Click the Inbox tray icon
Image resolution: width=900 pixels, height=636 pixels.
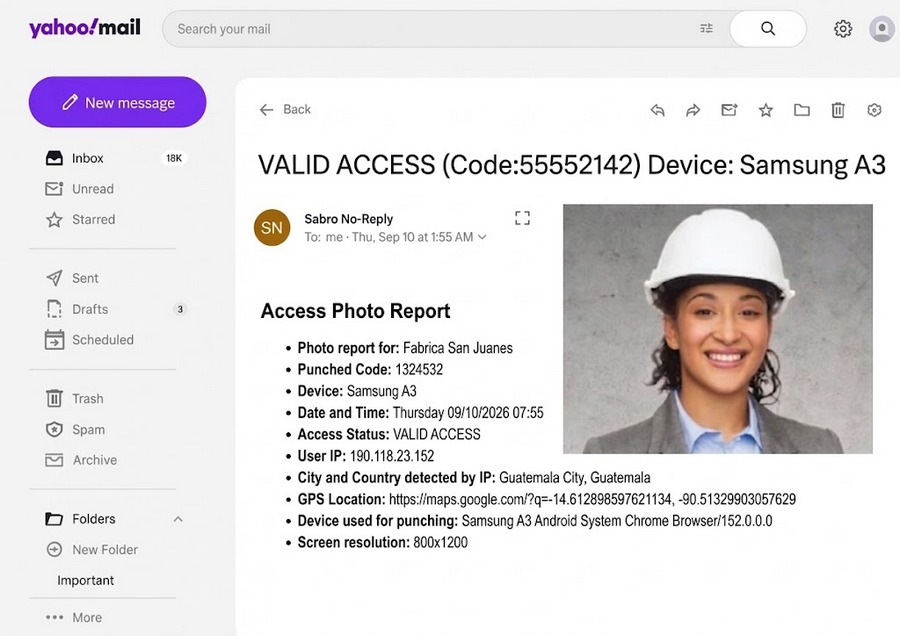54,158
